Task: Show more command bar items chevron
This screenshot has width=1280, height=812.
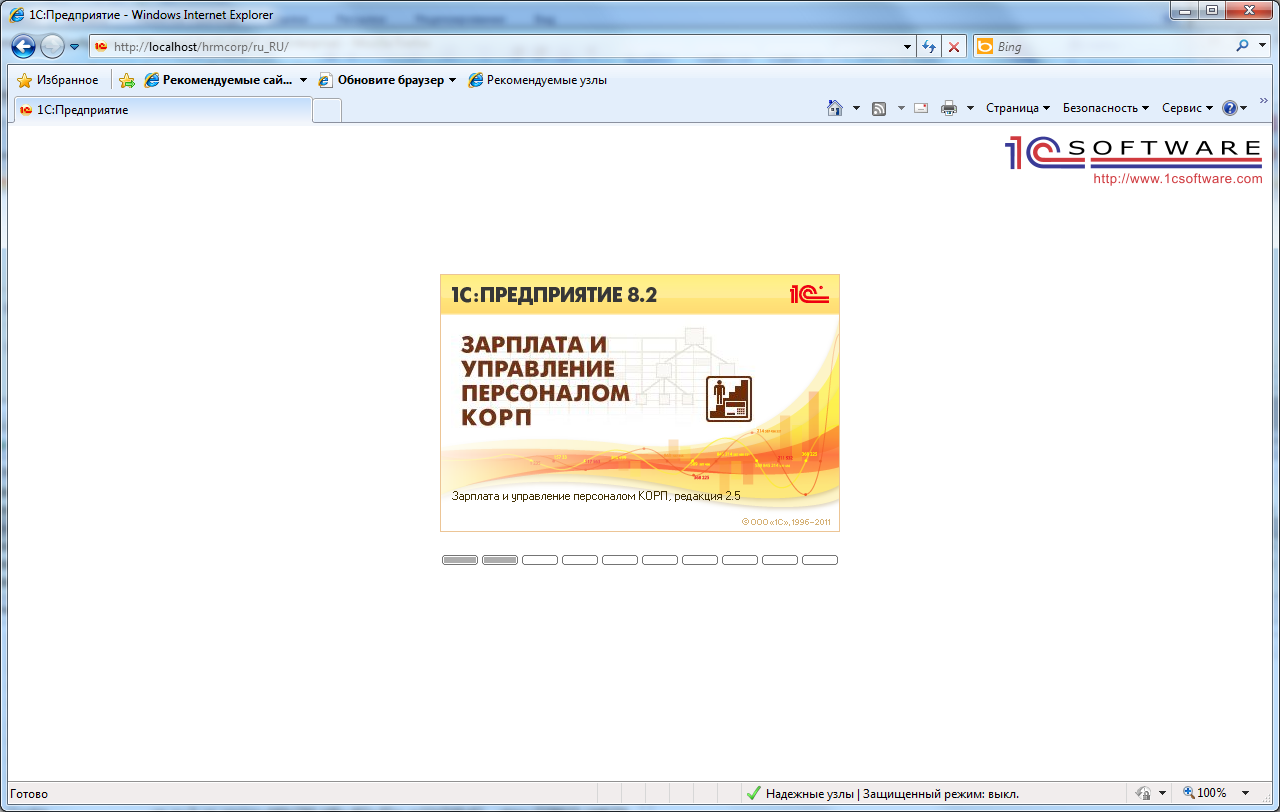Action: tap(1264, 102)
